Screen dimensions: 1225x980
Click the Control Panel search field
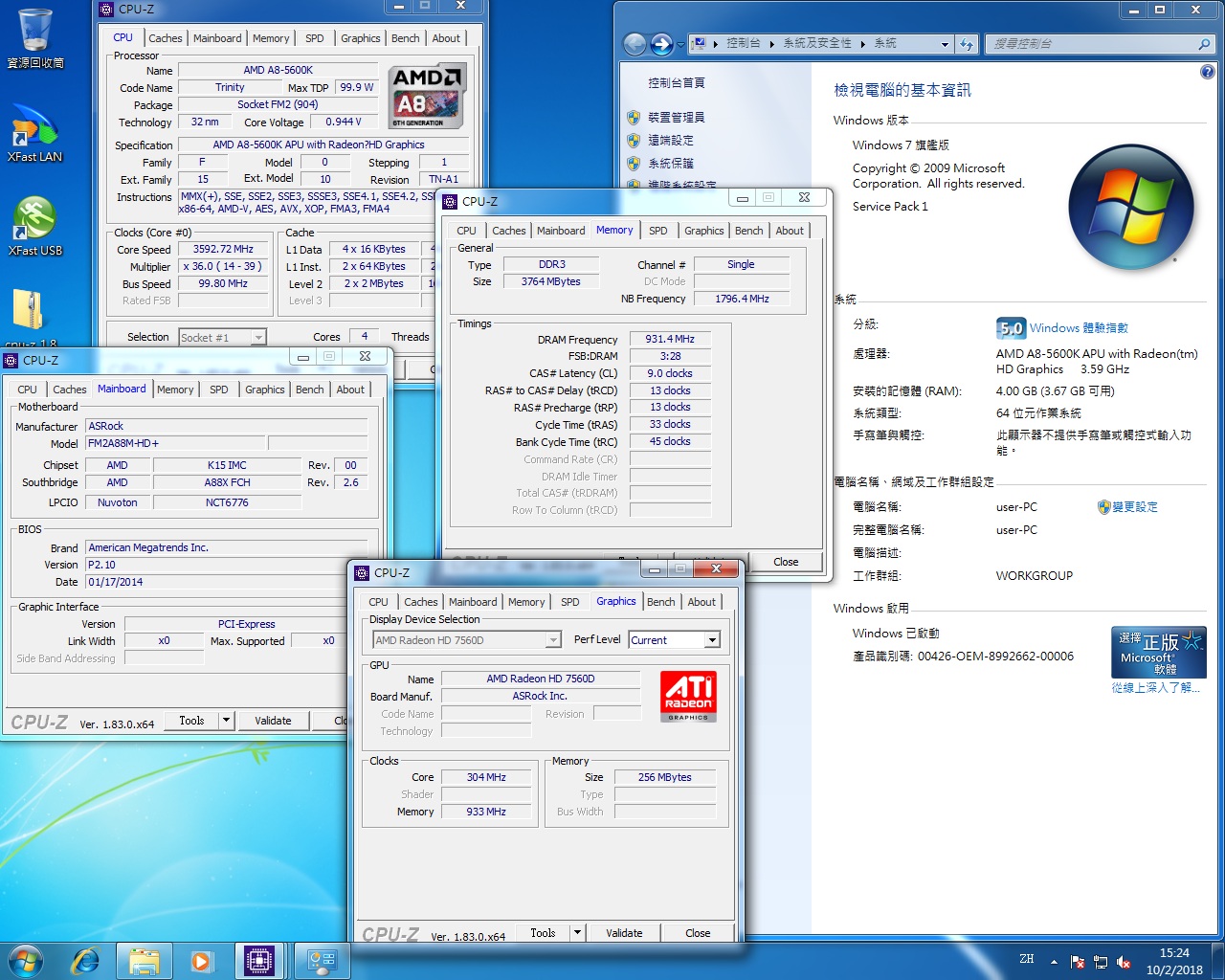[1091, 44]
